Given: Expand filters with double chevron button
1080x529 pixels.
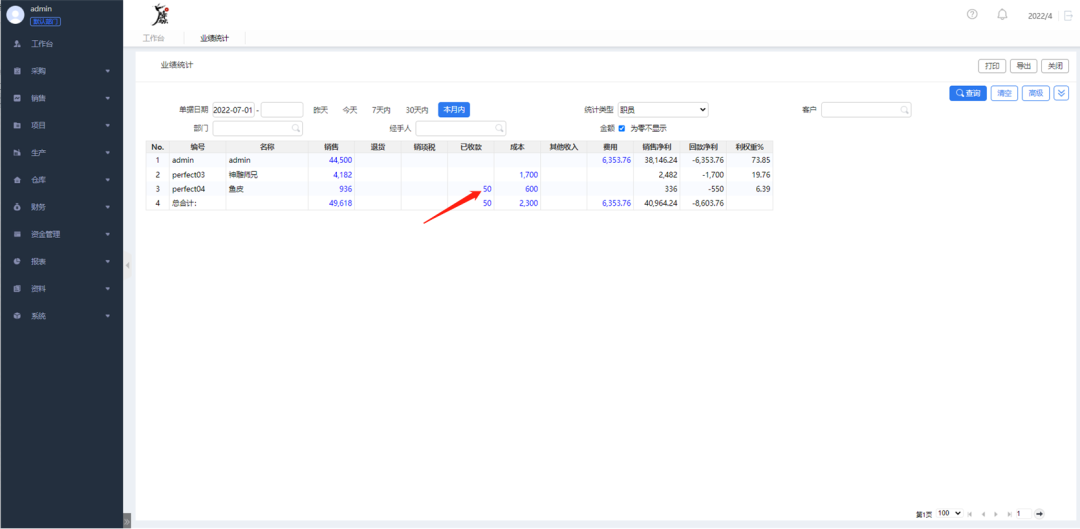Looking at the screenshot, I should click(x=1061, y=93).
